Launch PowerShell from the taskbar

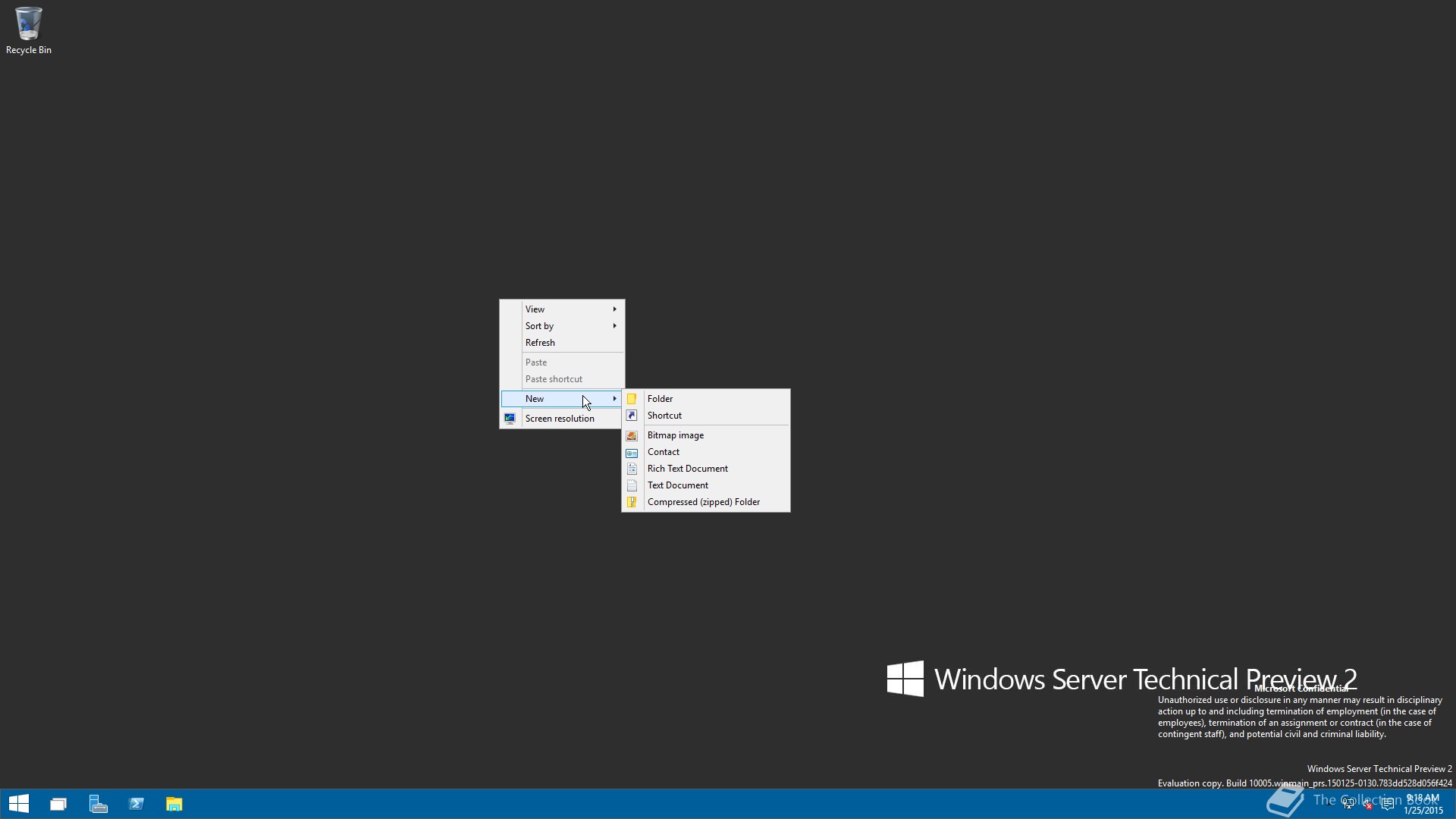pyautogui.click(x=136, y=804)
